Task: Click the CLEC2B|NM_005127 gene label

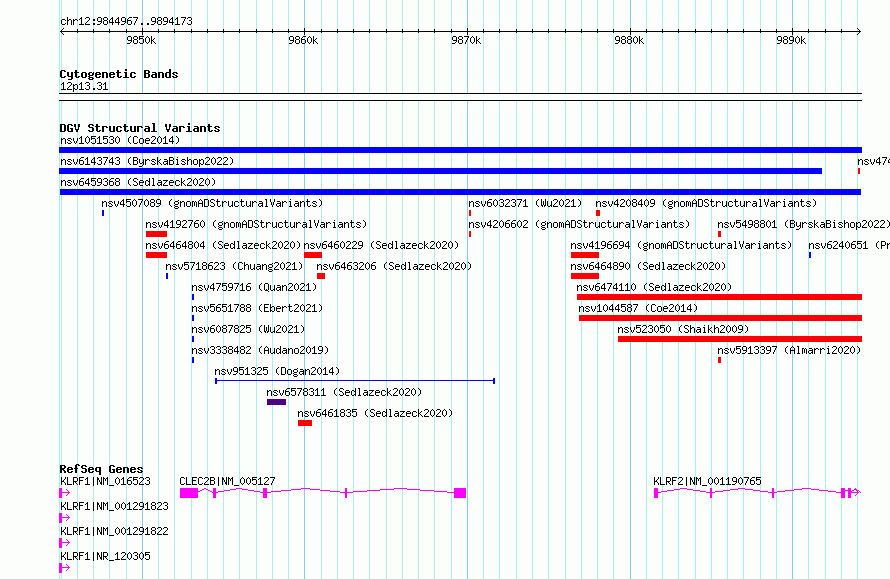Action: click(227, 481)
